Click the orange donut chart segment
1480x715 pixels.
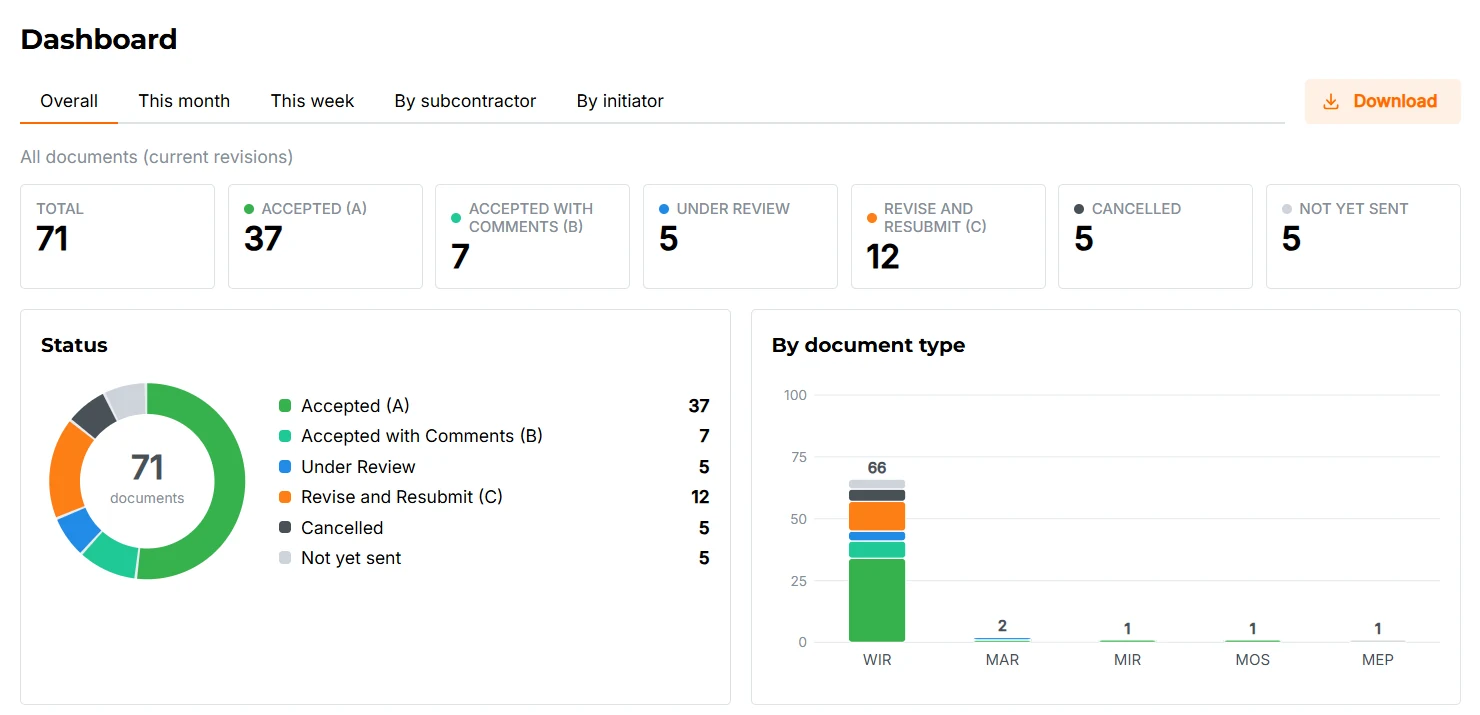pos(66,469)
